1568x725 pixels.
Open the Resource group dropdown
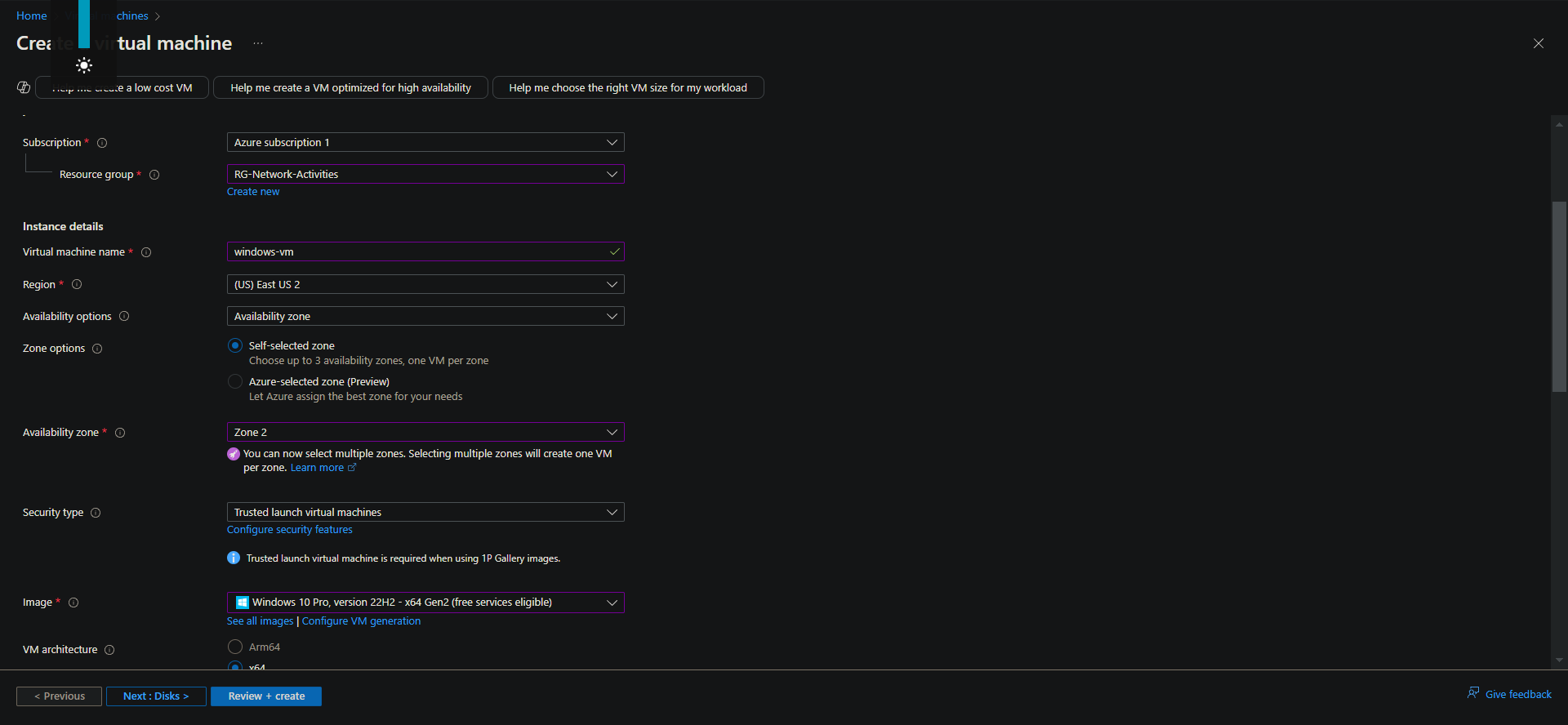pyautogui.click(x=425, y=174)
